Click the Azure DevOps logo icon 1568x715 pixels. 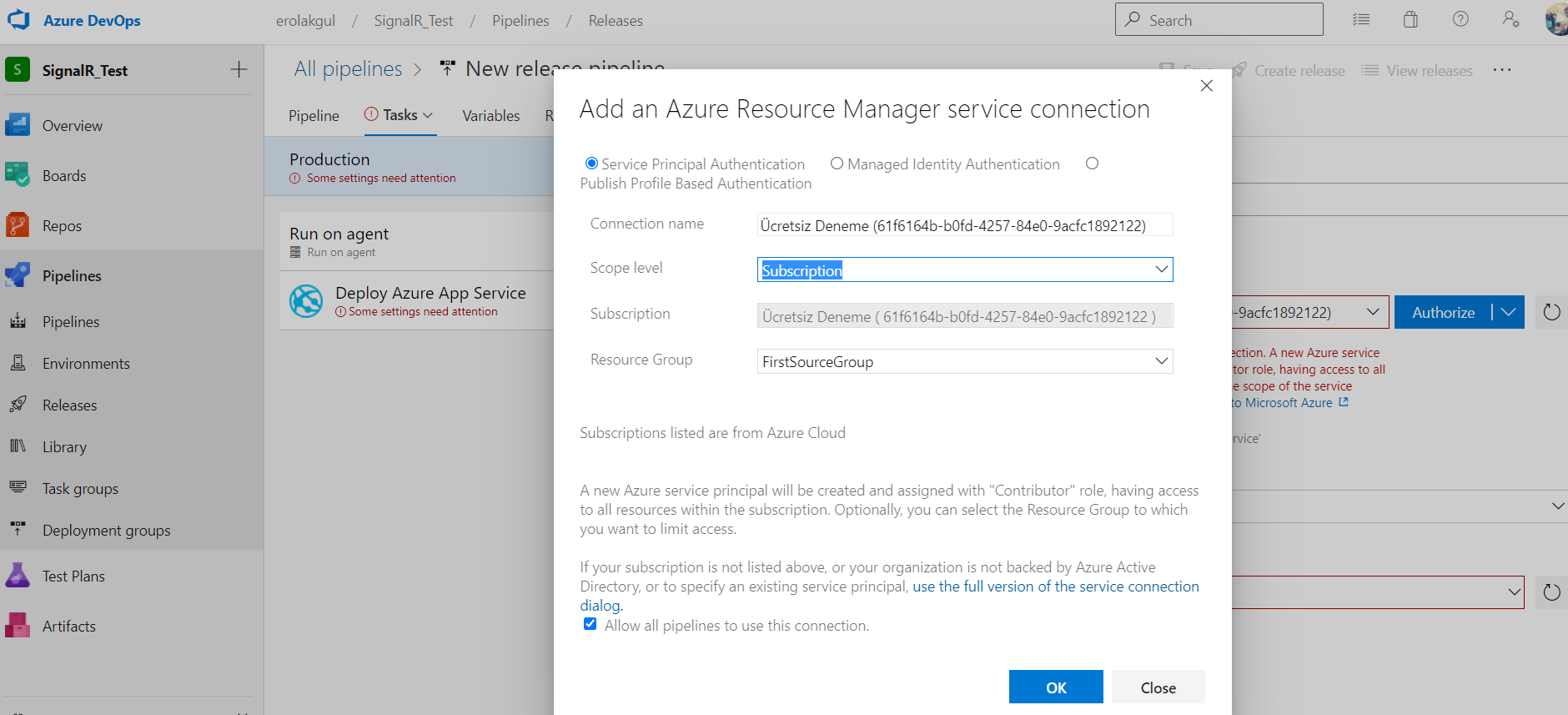[x=18, y=20]
